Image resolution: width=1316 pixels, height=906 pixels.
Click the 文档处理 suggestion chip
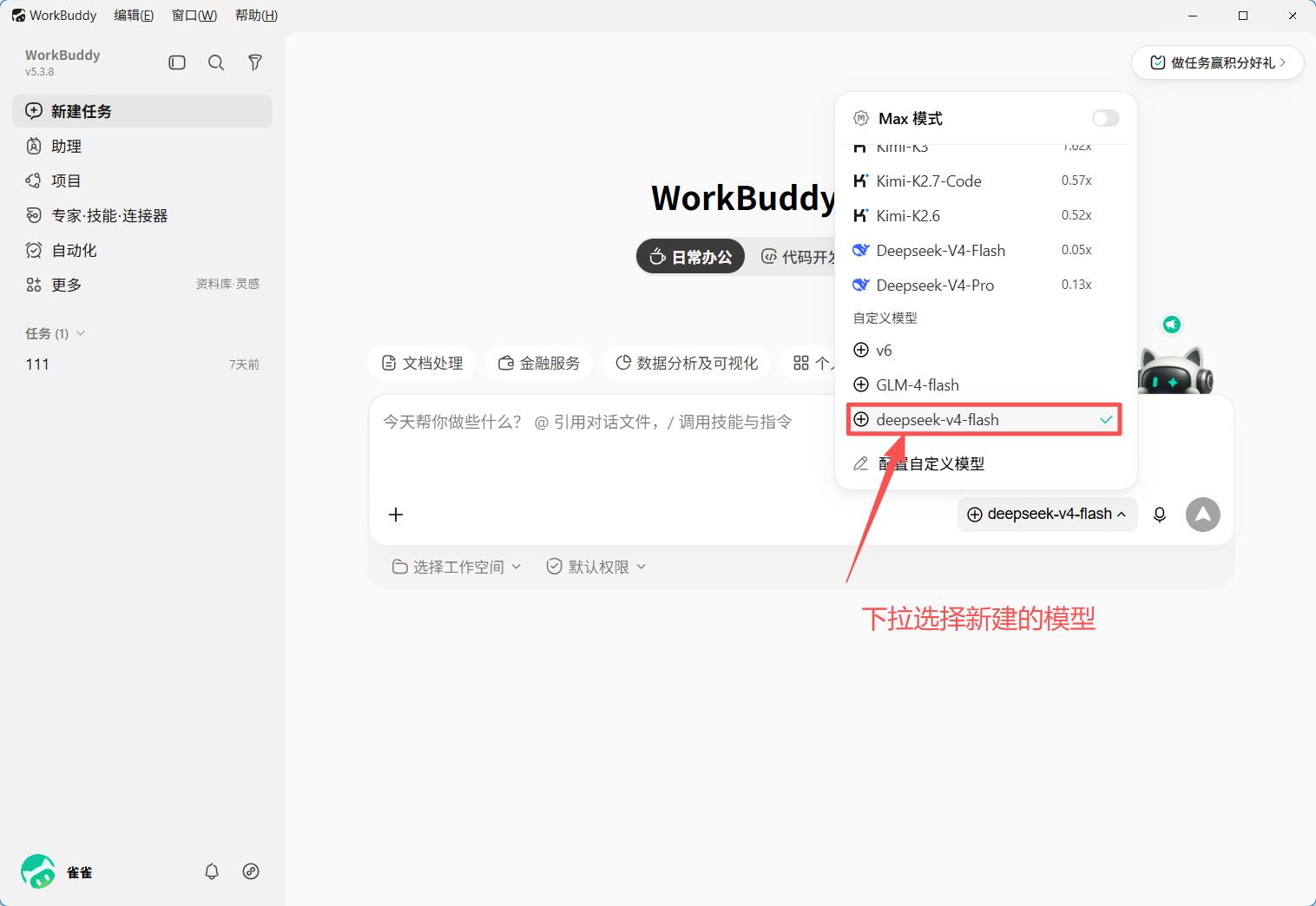pos(422,363)
